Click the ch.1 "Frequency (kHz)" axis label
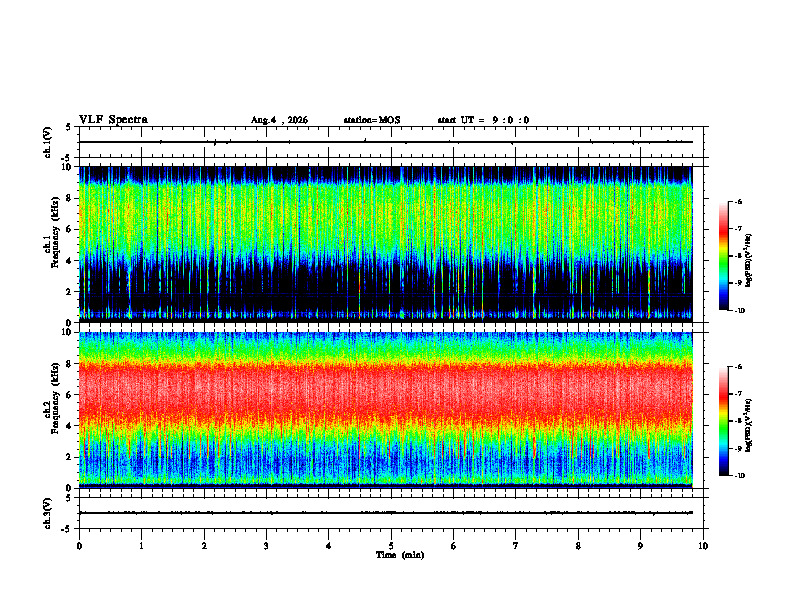 [x=55, y=232]
